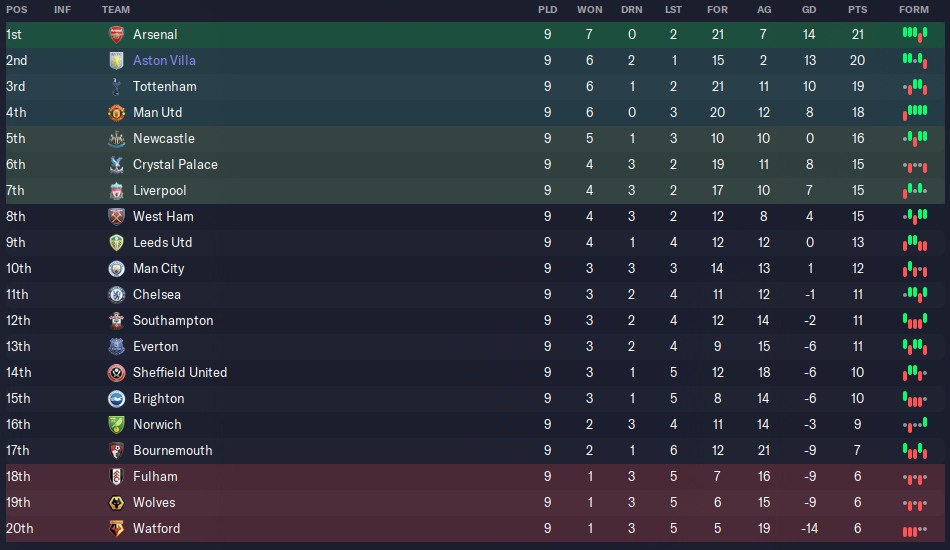Select the Fulham table row
Viewport: 950px width, 550px height.
tap(475, 477)
